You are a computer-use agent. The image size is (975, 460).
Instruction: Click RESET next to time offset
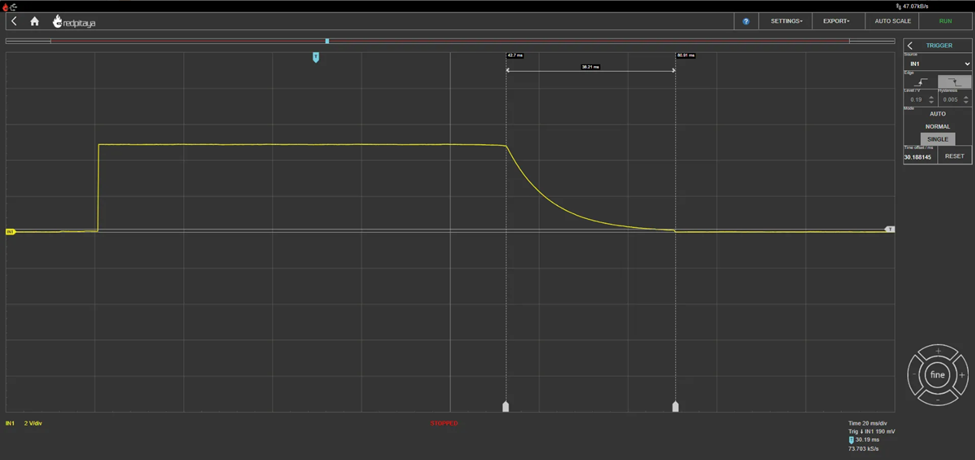click(954, 156)
